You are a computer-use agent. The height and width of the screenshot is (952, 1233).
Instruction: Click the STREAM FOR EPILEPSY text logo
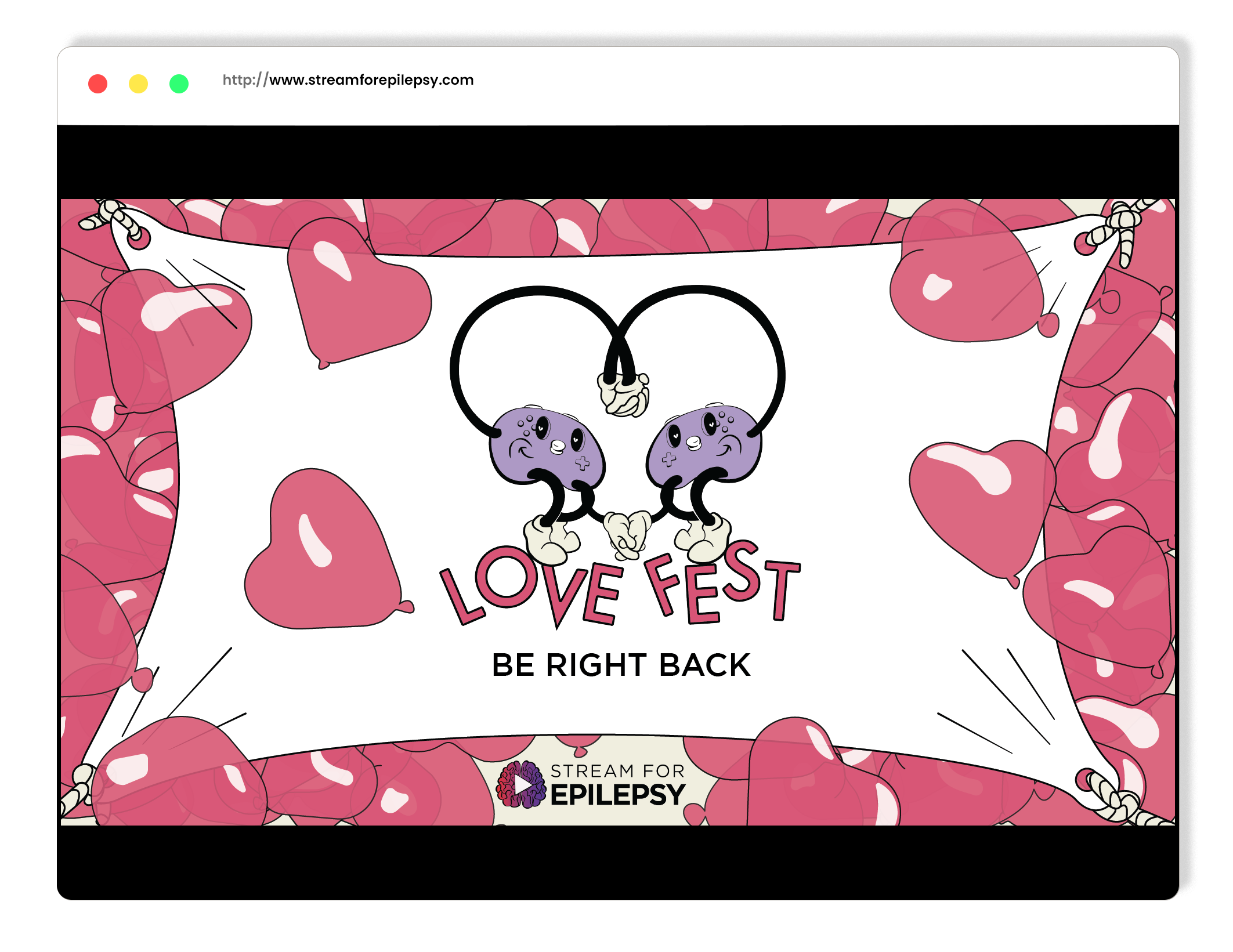(x=617, y=786)
